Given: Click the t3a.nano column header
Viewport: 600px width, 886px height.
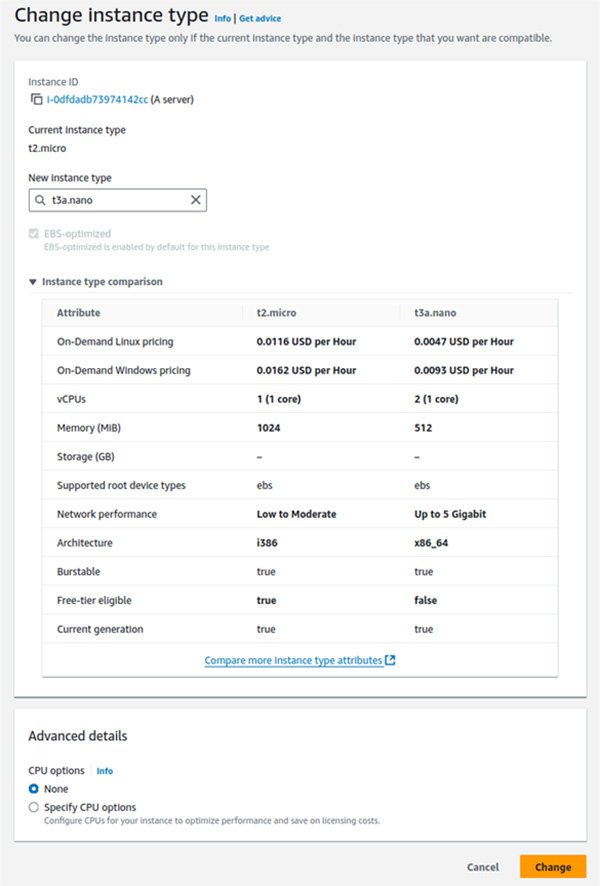Looking at the screenshot, I should [x=436, y=313].
